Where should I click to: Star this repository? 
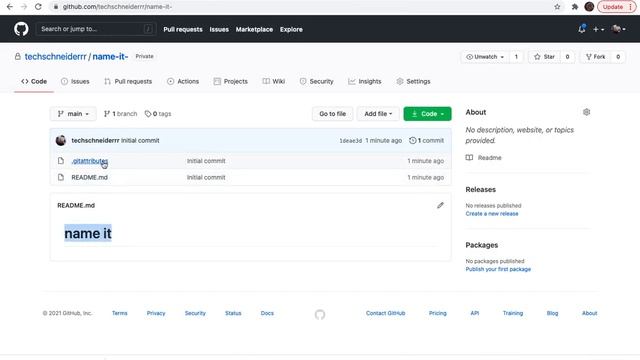tap(544, 57)
